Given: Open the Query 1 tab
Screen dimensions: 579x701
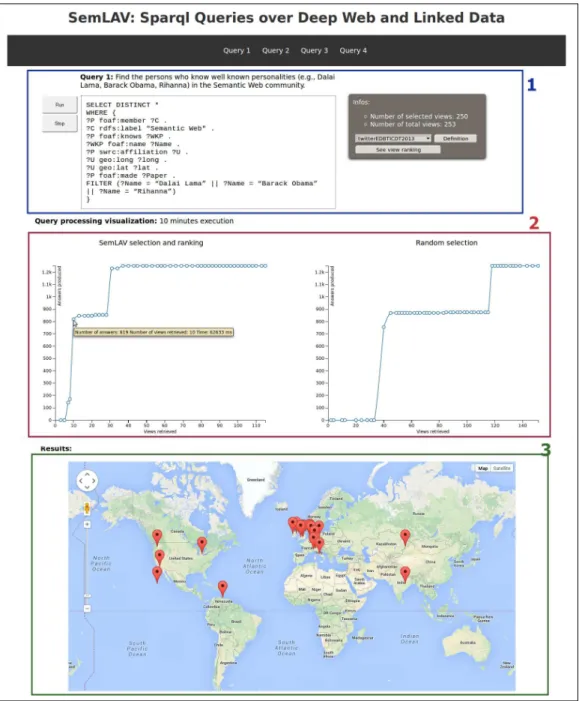Looking at the screenshot, I should pos(237,51).
